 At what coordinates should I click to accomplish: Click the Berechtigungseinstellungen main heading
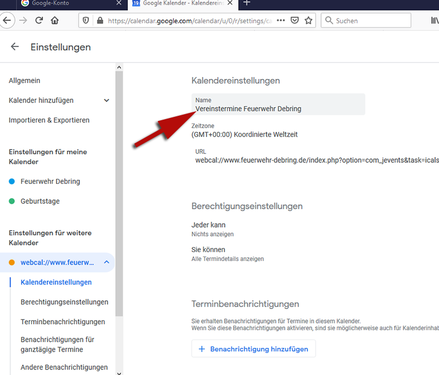coord(247,206)
